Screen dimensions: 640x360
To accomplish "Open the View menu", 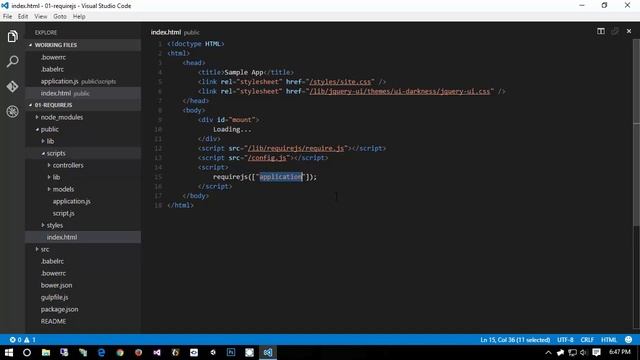I will pyautogui.click(x=40, y=16).
